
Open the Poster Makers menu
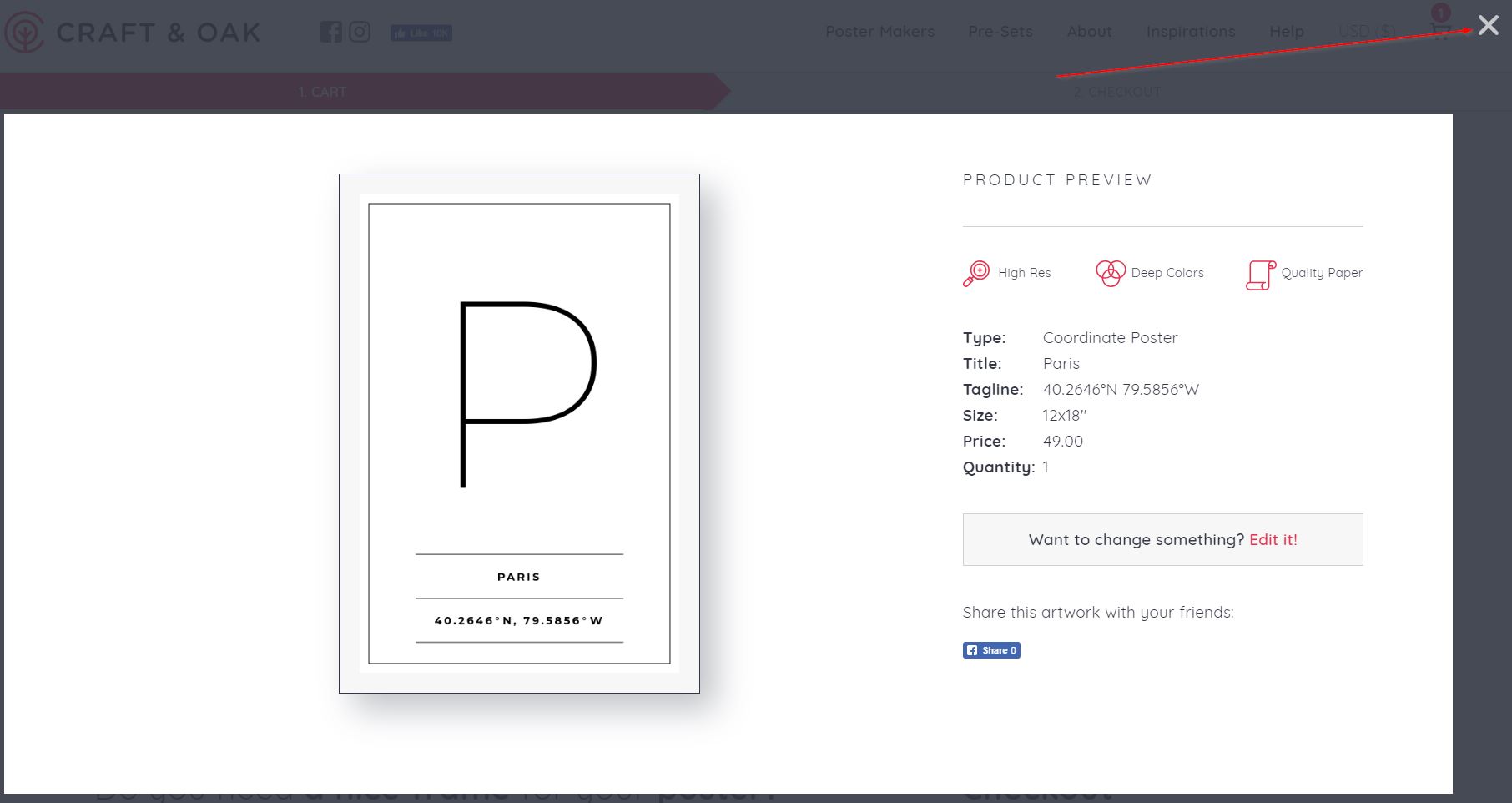(x=879, y=32)
